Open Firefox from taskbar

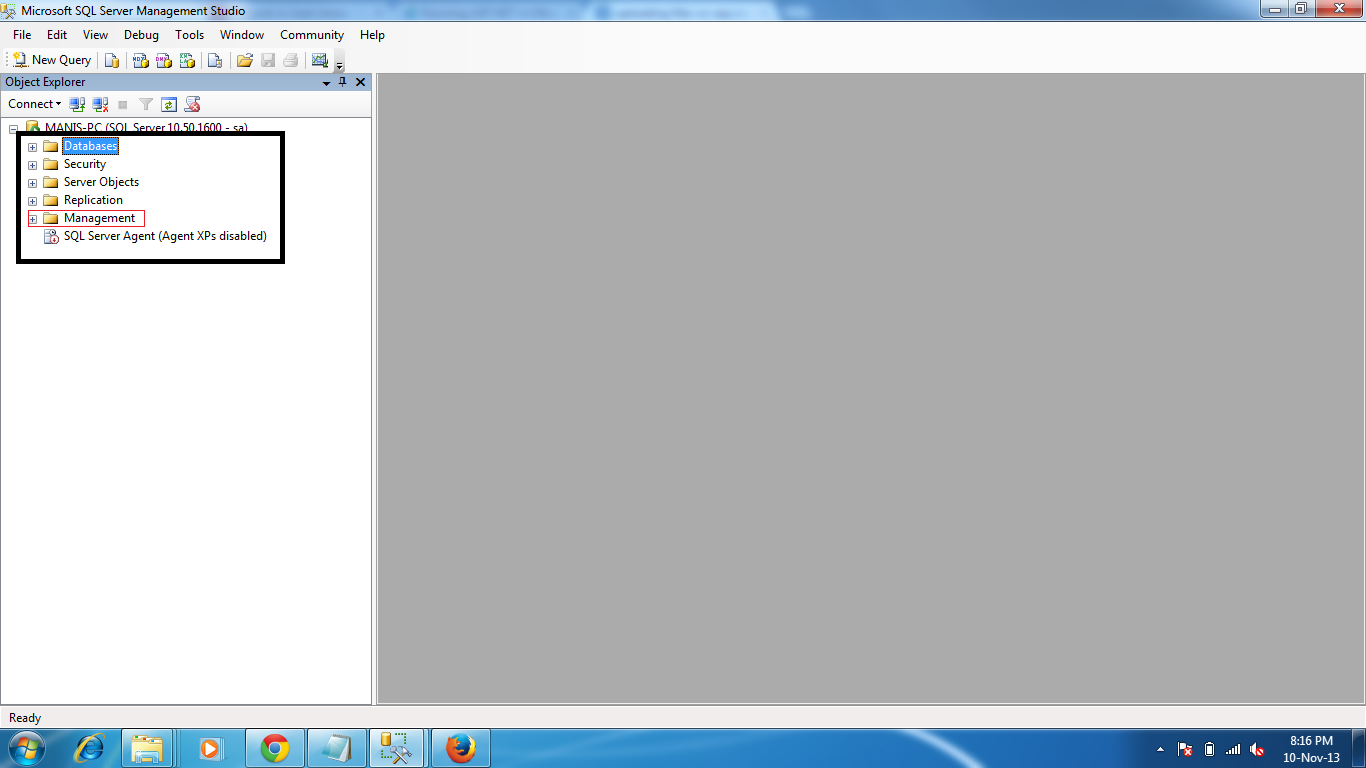click(460, 748)
